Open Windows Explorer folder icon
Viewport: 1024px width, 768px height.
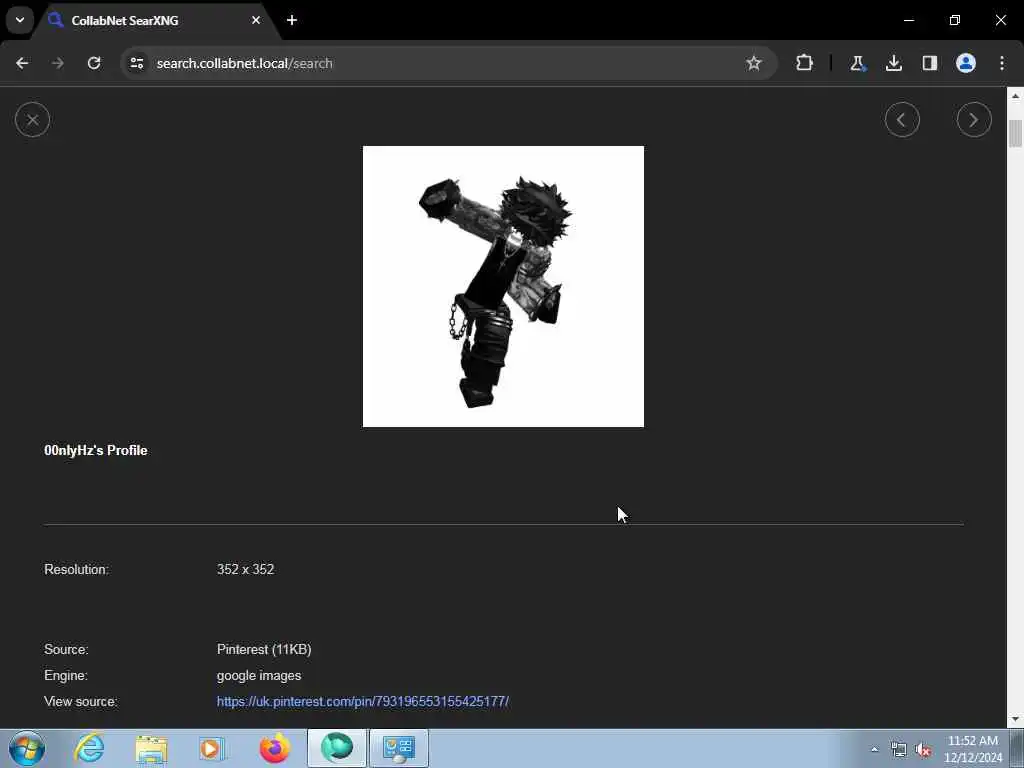tap(152, 748)
